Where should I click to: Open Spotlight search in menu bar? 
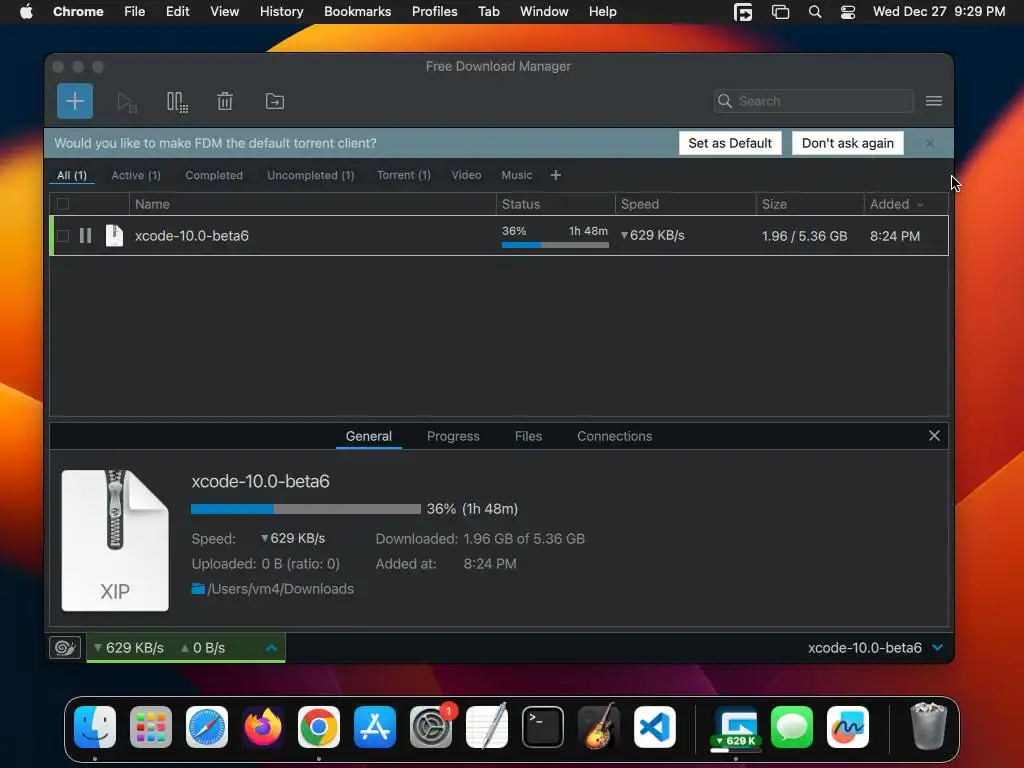pyautogui.click(x=814, y=12)
